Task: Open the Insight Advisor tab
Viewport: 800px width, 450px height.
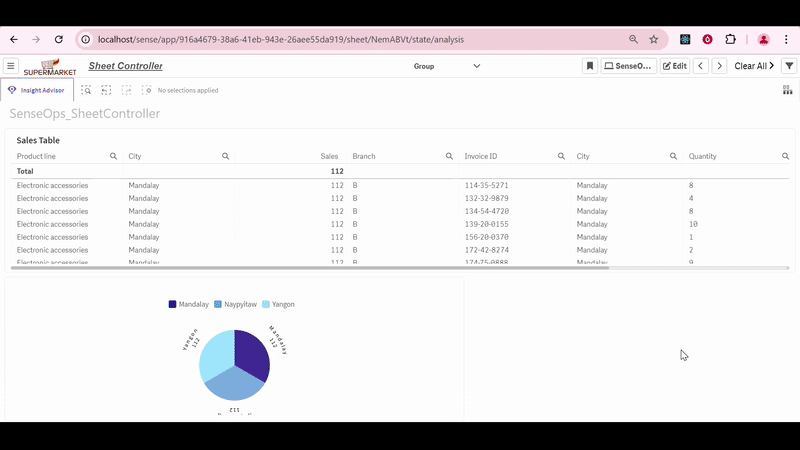Action: click(37, 90)
